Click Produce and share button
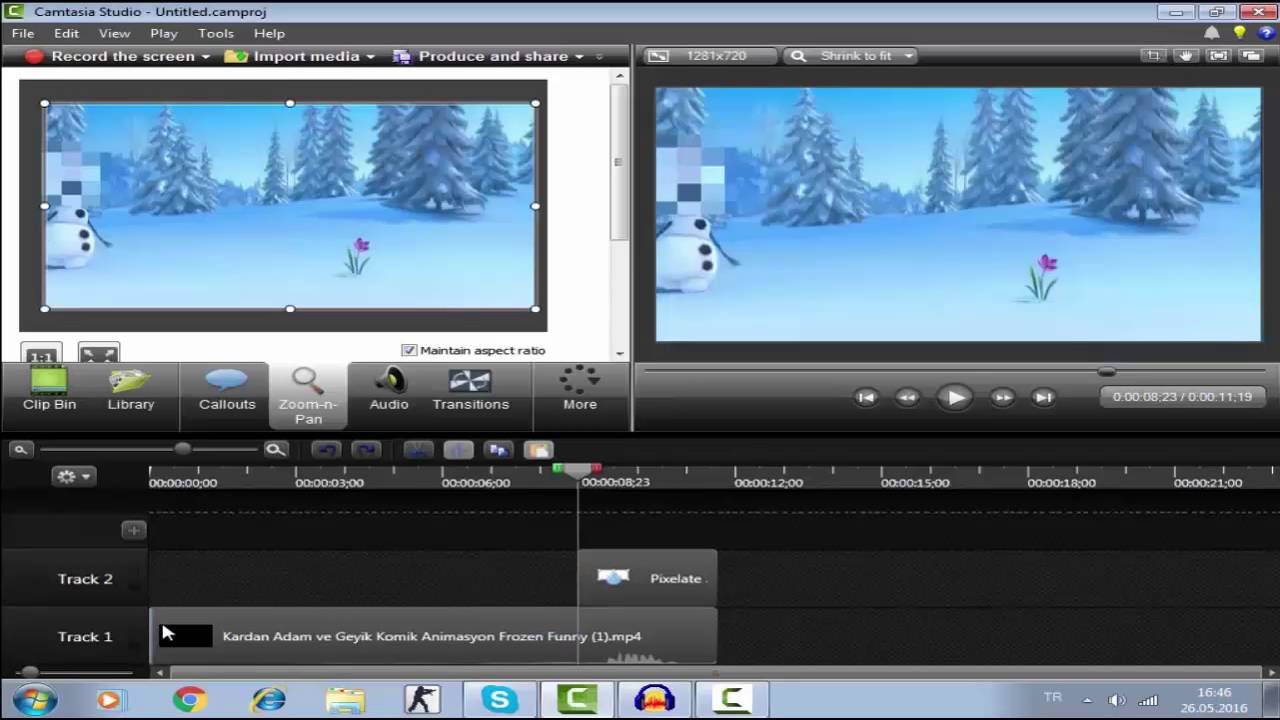 coord(482,56)
